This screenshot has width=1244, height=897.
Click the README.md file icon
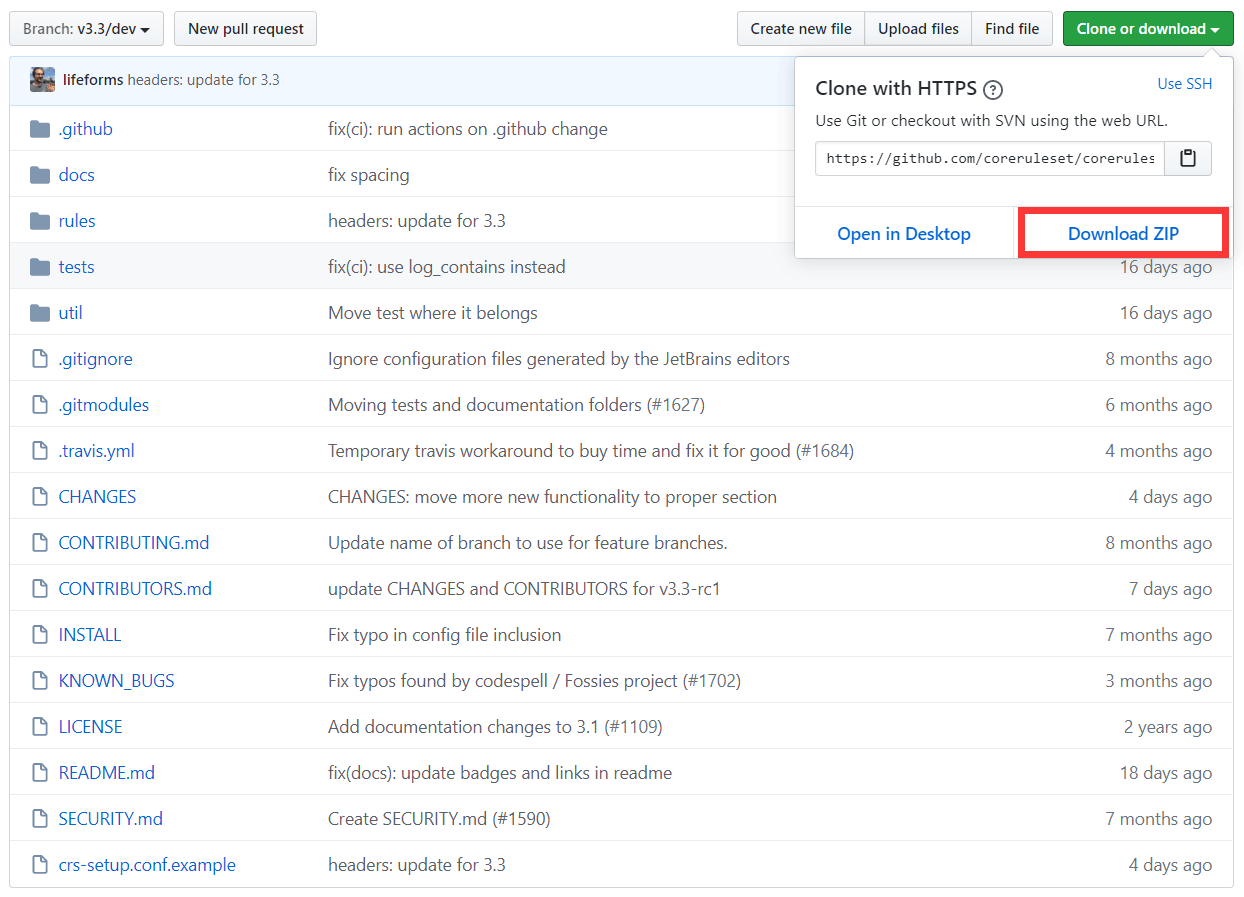click(x=40, y=773)
